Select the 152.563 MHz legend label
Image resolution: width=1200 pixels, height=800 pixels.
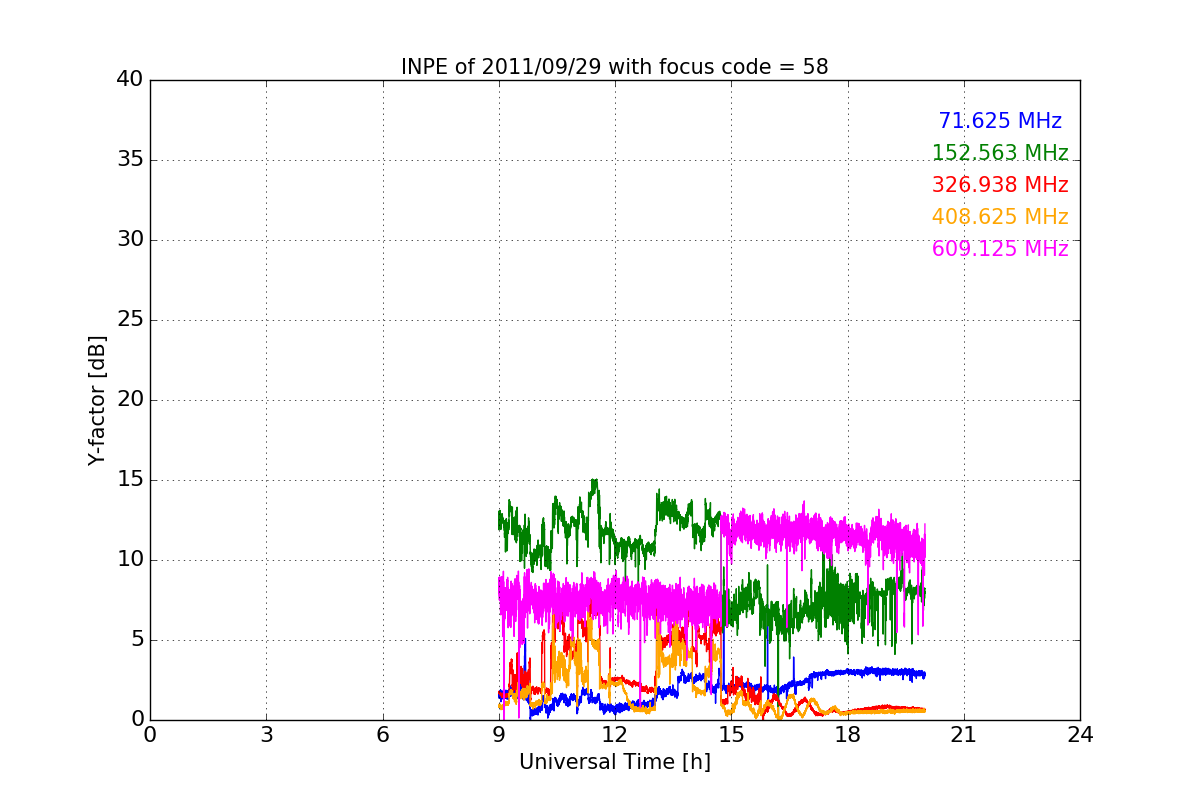[x=1000, y=153]
